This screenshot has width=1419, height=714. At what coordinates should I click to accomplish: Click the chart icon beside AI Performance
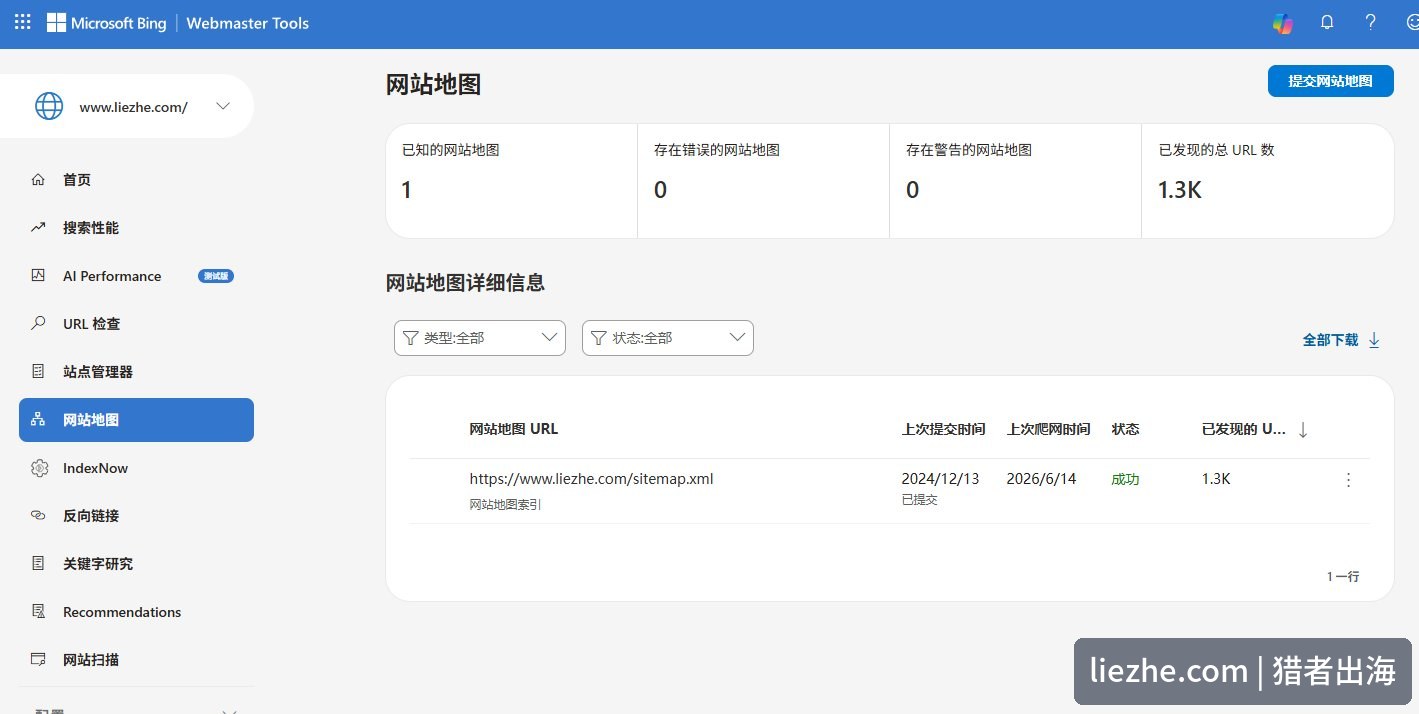pos(38,276)
